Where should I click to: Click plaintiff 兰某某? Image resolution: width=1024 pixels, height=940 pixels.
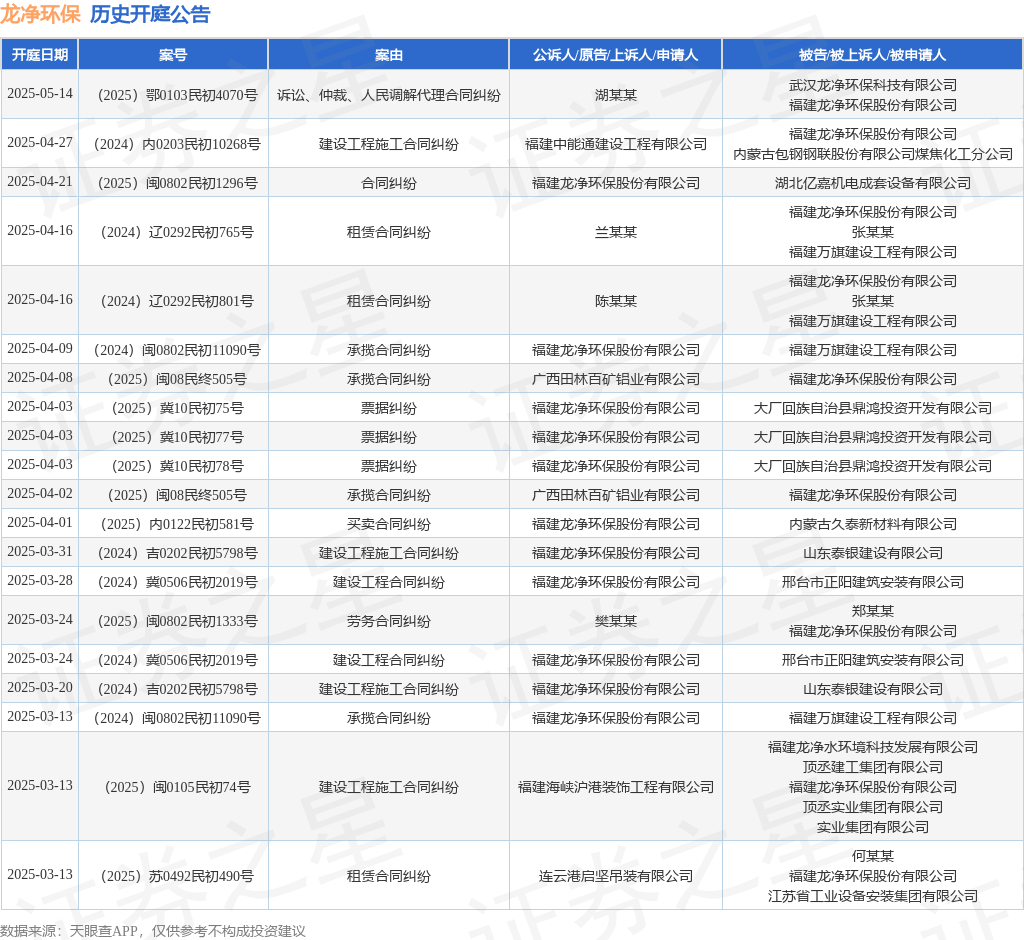point(616,233)
